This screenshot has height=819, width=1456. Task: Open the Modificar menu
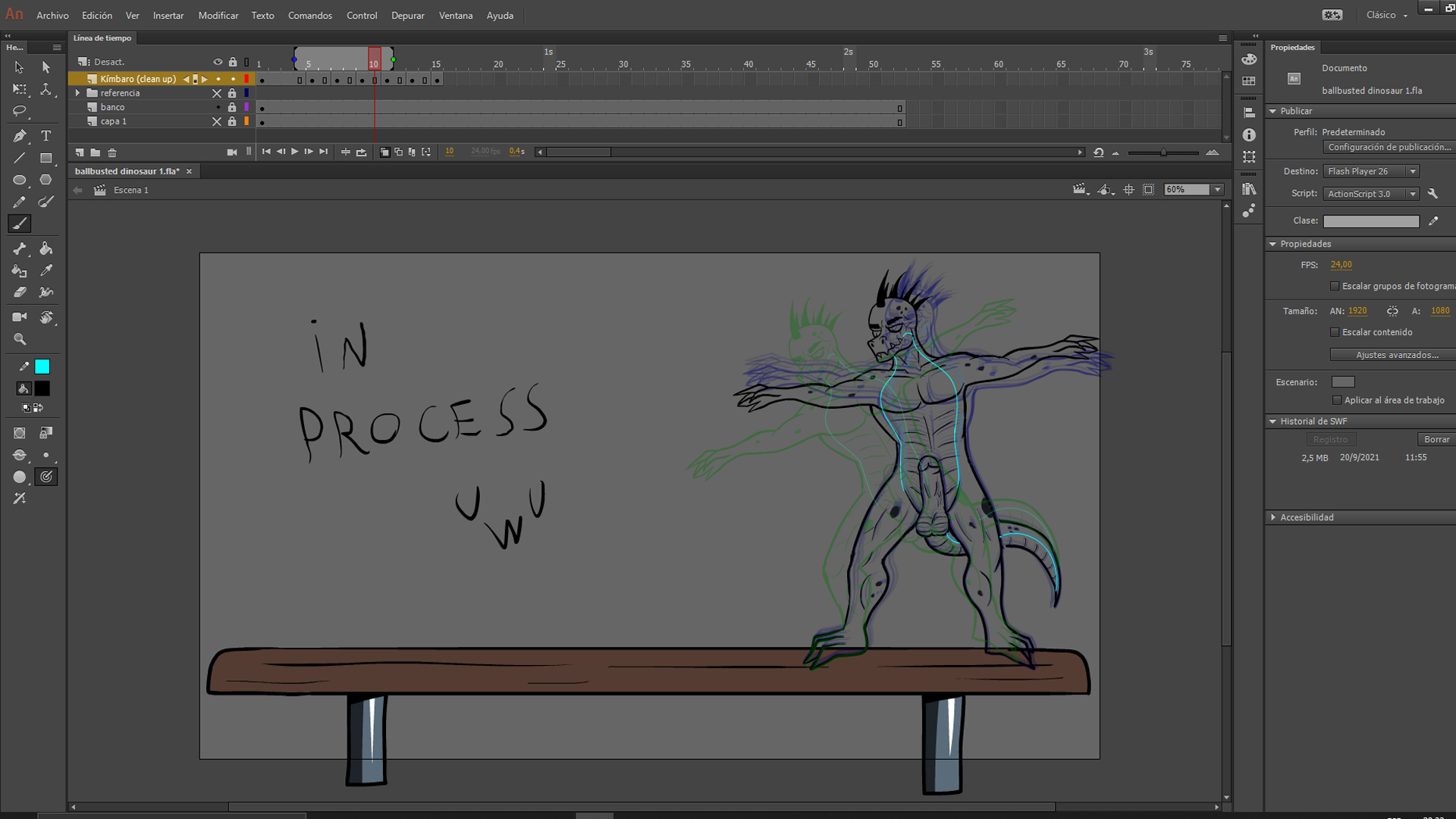click(x=218, y=15)
